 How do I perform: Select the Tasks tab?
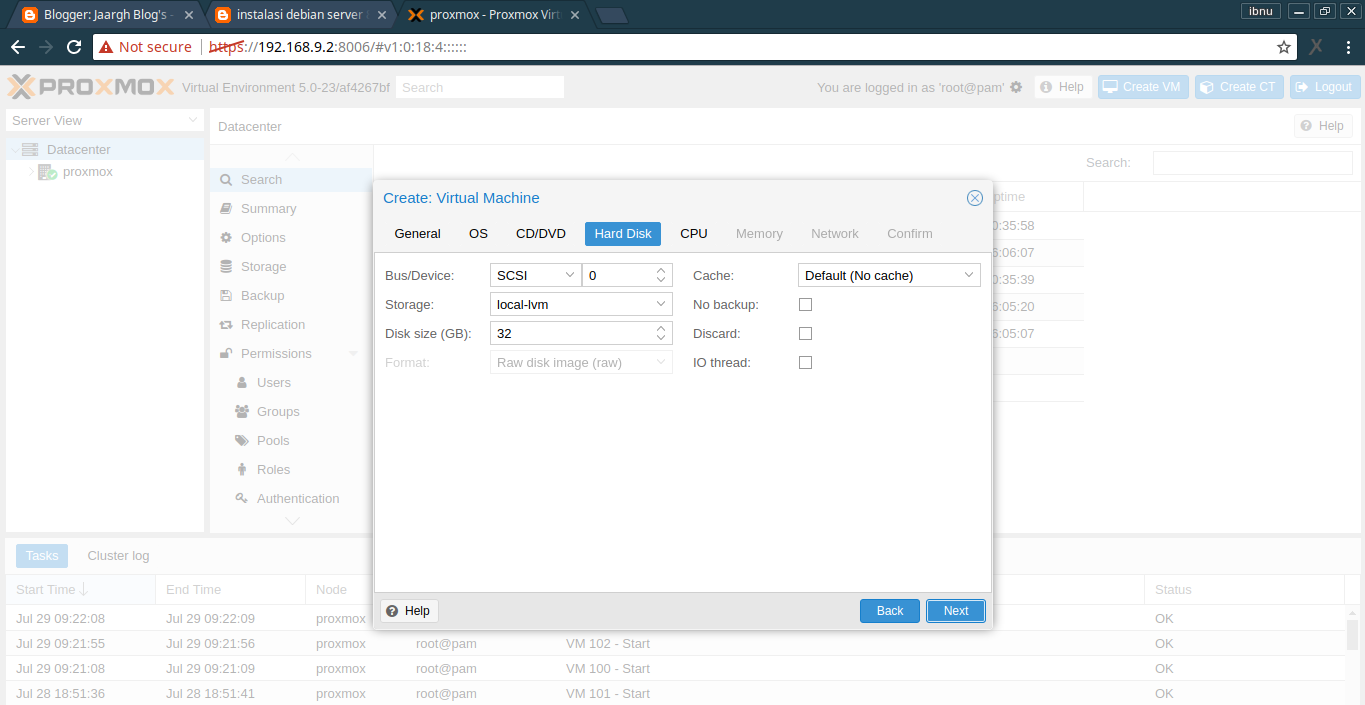point(42,556)
